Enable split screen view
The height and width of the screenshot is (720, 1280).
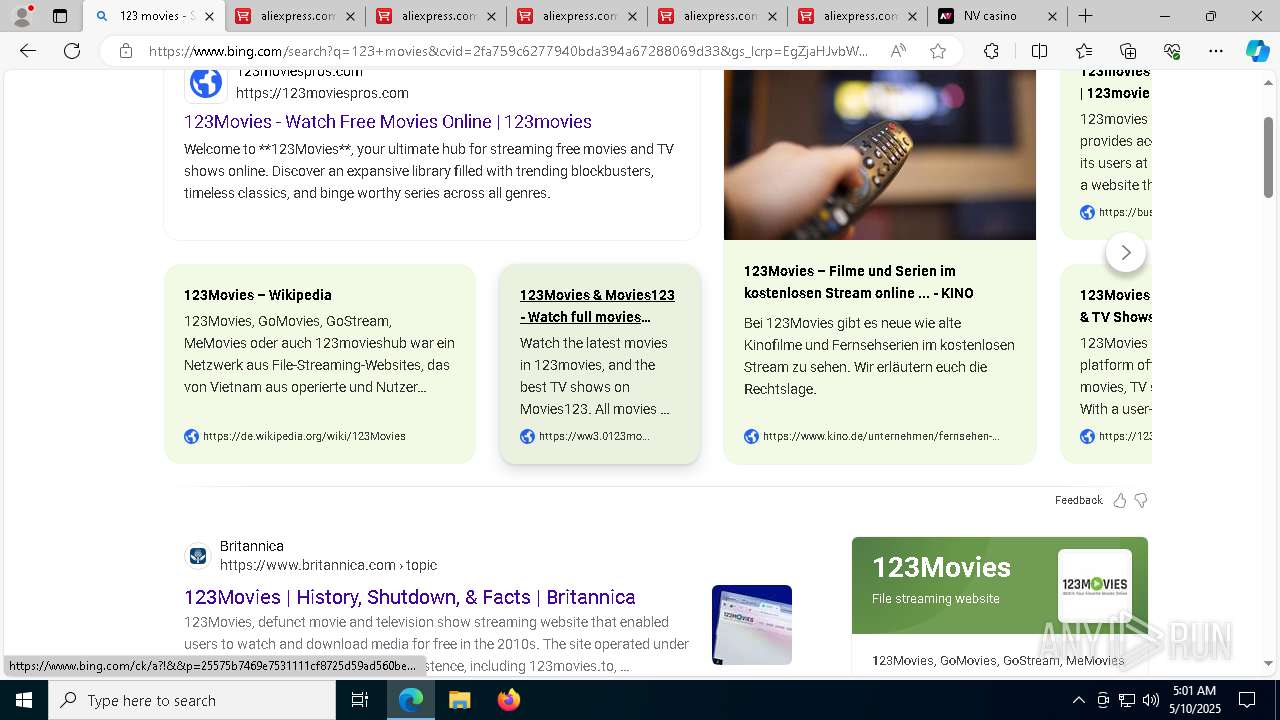(1039, 51)
